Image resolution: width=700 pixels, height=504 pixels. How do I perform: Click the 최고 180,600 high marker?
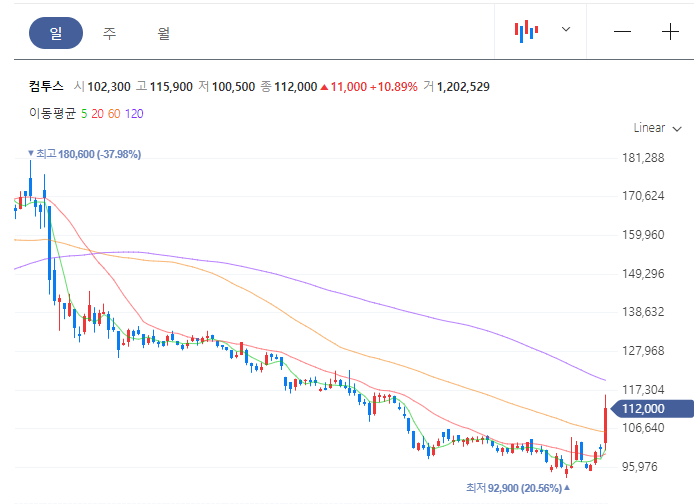tap(84, 154)
